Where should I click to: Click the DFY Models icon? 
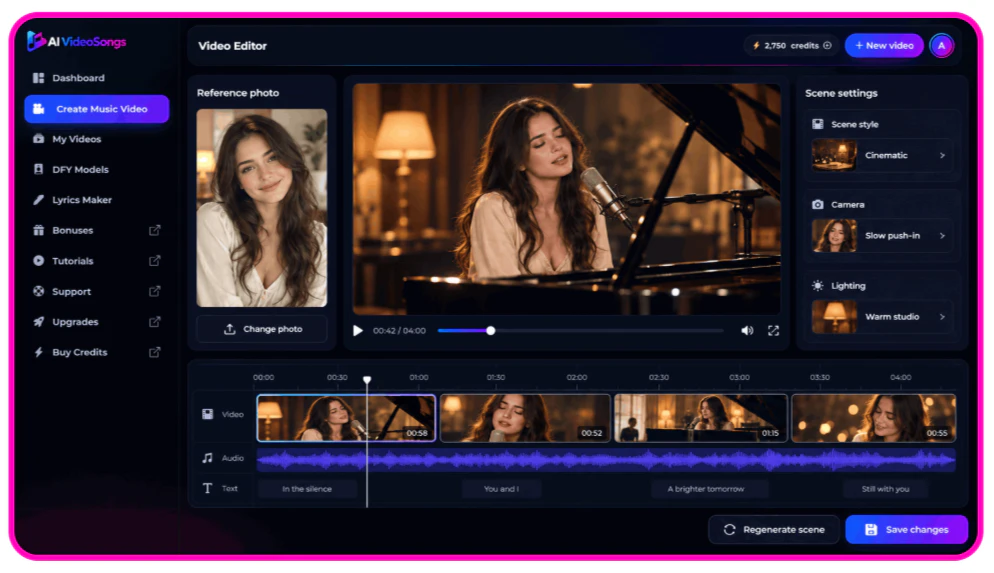pyautogui.click(x=39, y=169)
